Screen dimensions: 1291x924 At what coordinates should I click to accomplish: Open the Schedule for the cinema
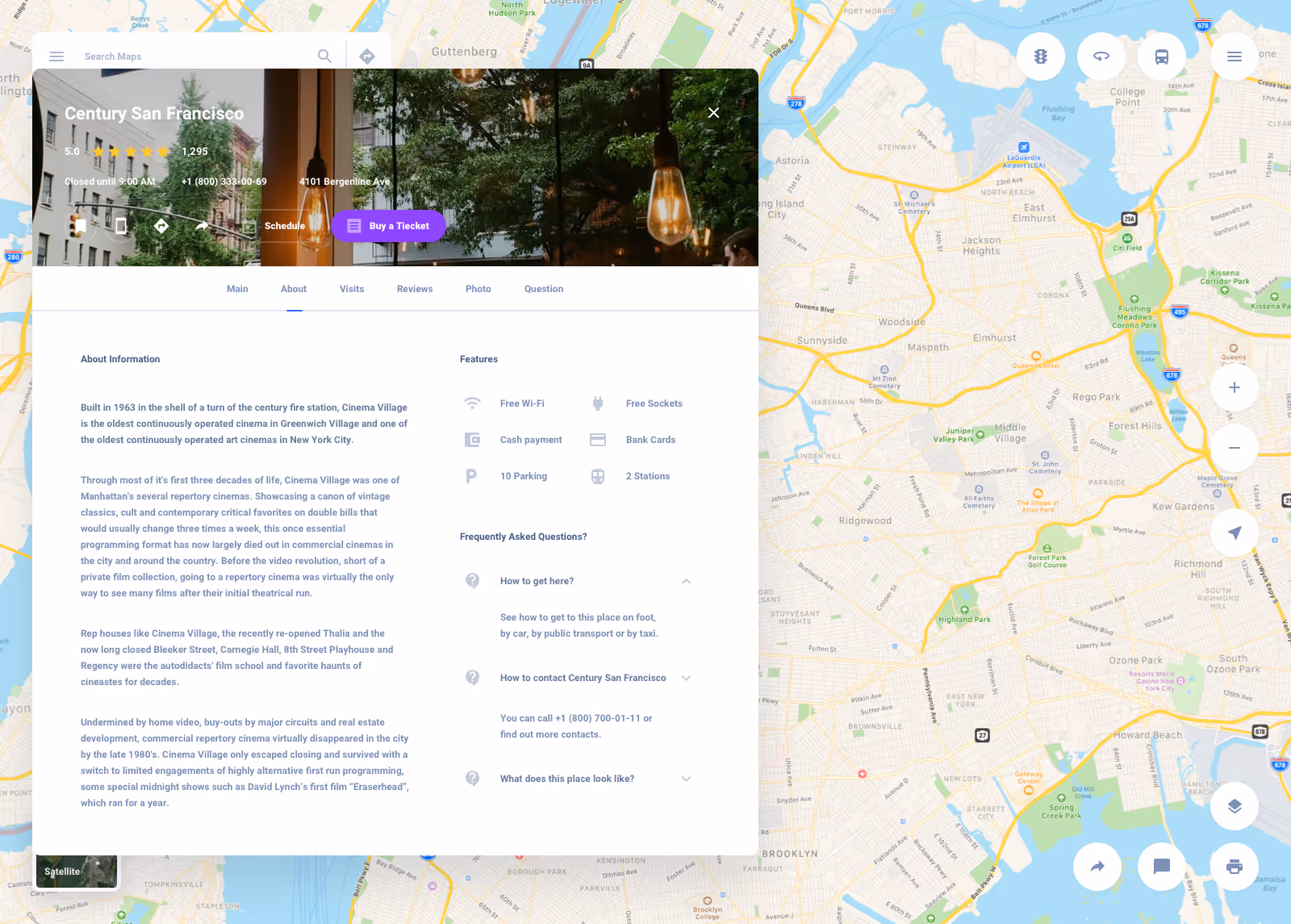(284, 226)
